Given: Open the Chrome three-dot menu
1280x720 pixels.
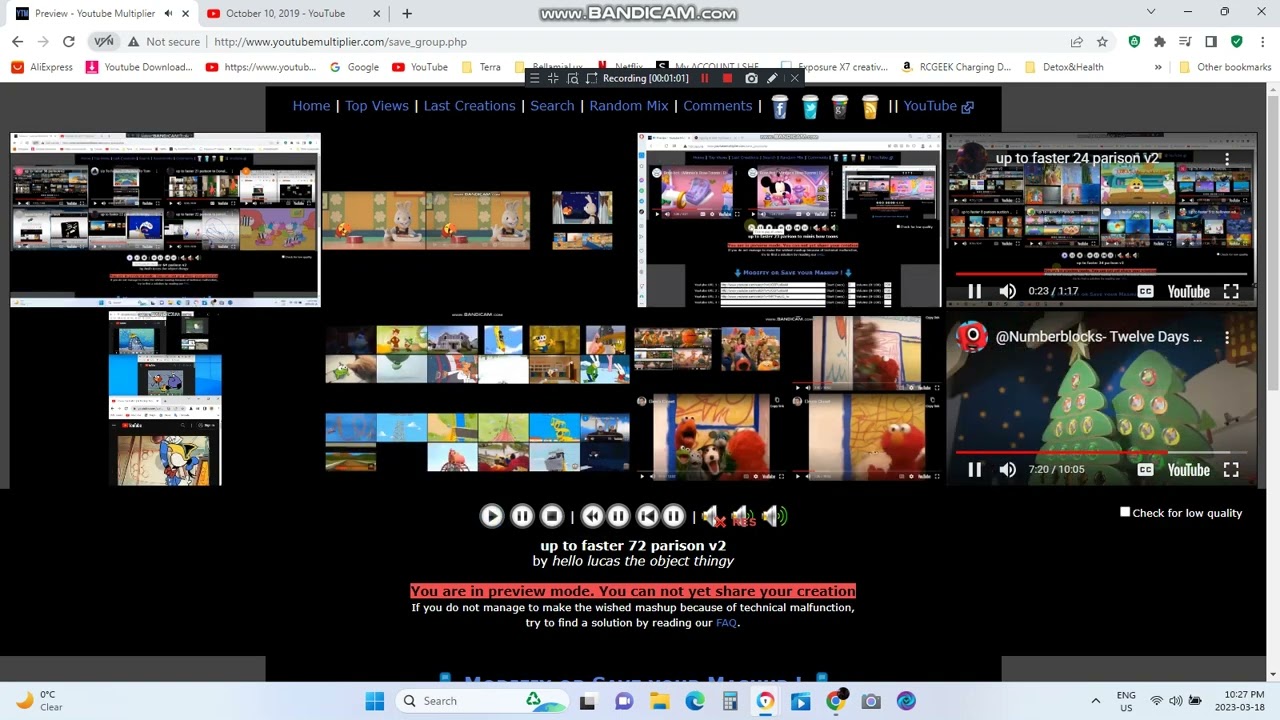Looking at the screenshot, I should 1262,42.
